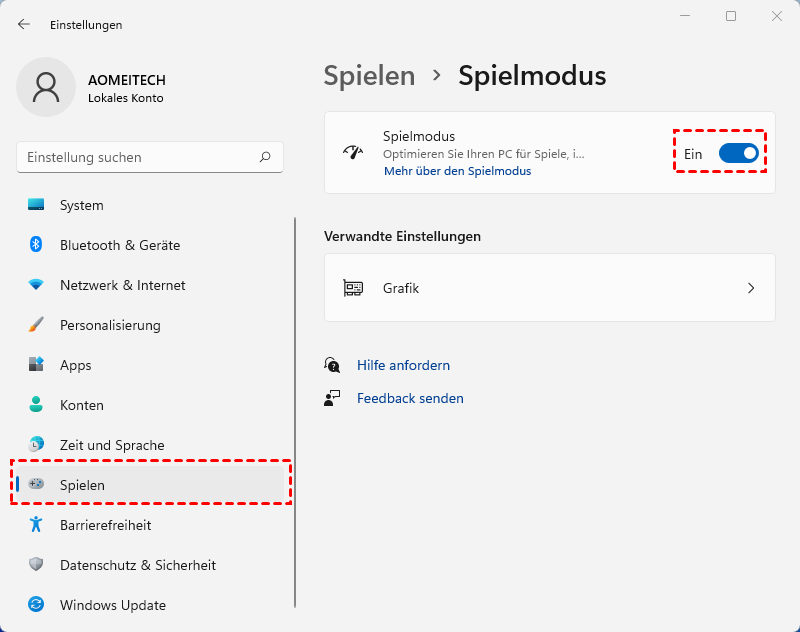Click the Windows Update sync icon
Viewport: 800px width, 632px height.
pos(37,605)
